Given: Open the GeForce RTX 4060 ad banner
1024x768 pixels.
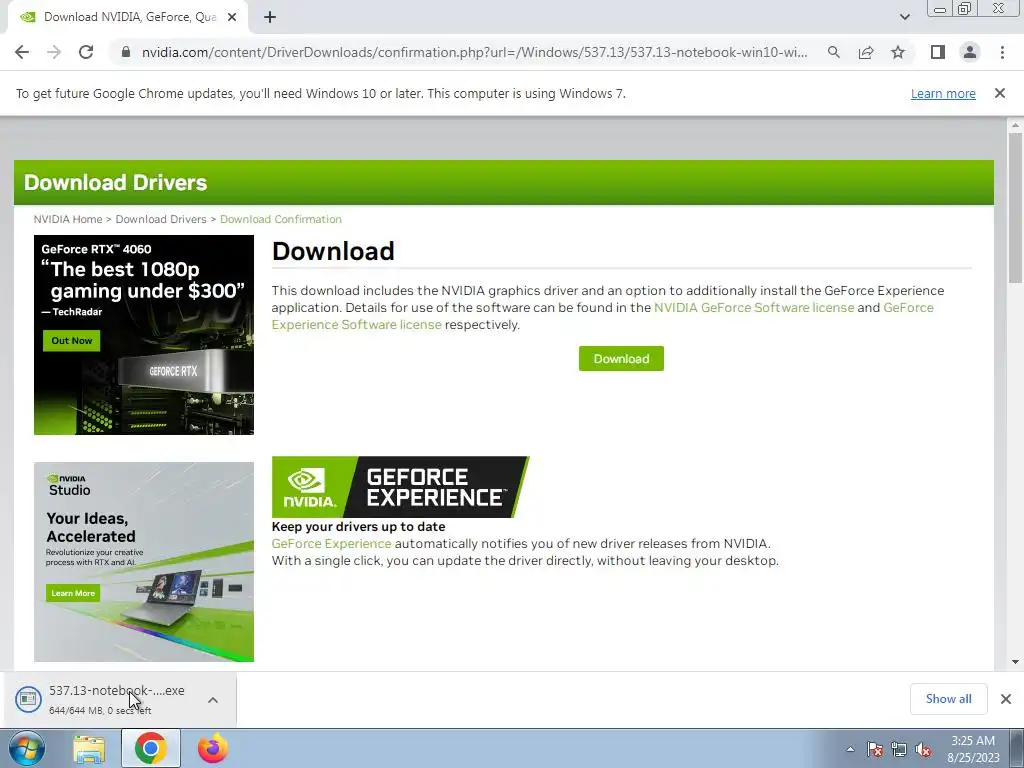Looking at the screenshot, I should (144, 334).
